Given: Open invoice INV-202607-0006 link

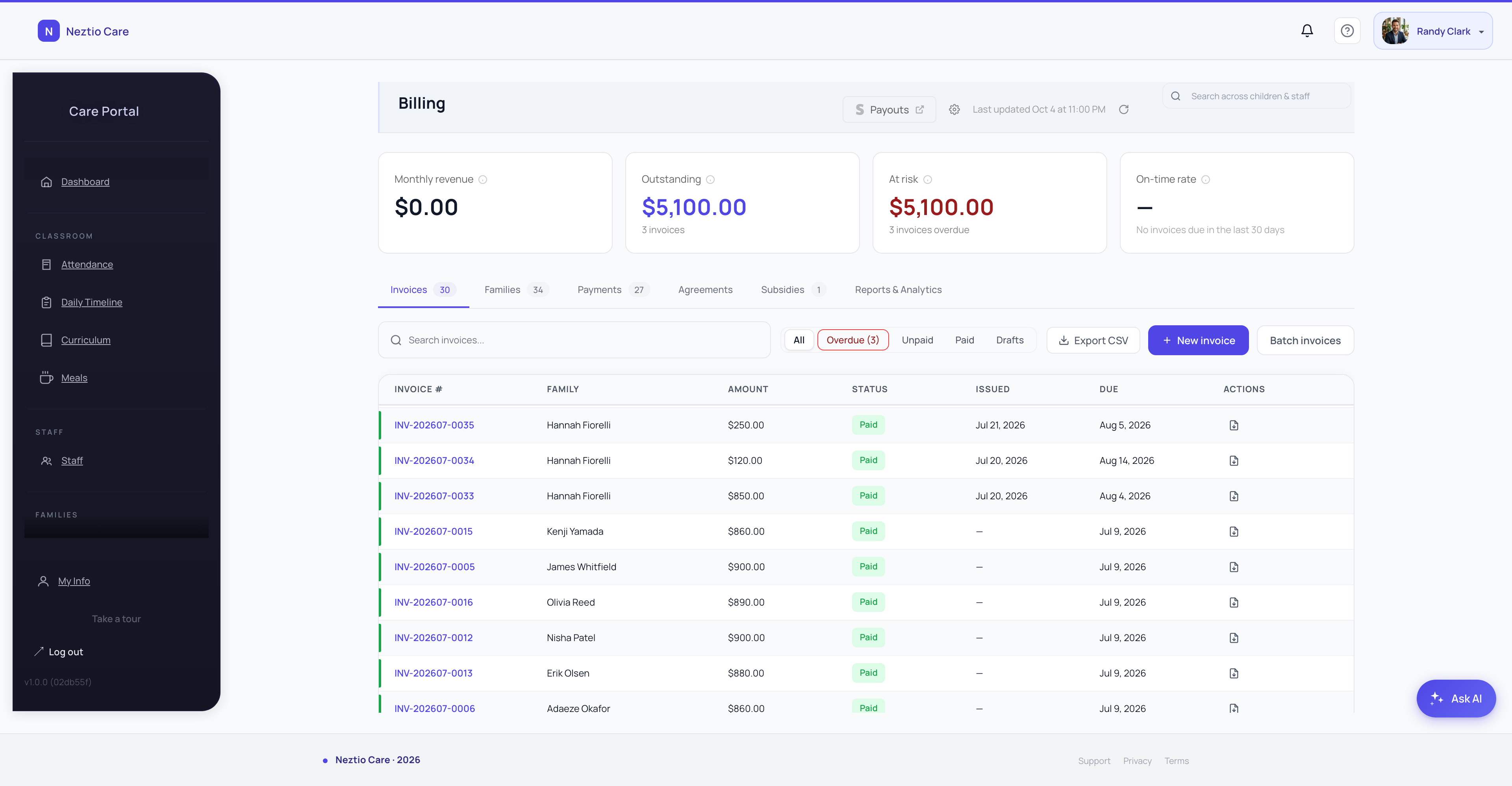Looking at the screenshot, I should (434, 708).
